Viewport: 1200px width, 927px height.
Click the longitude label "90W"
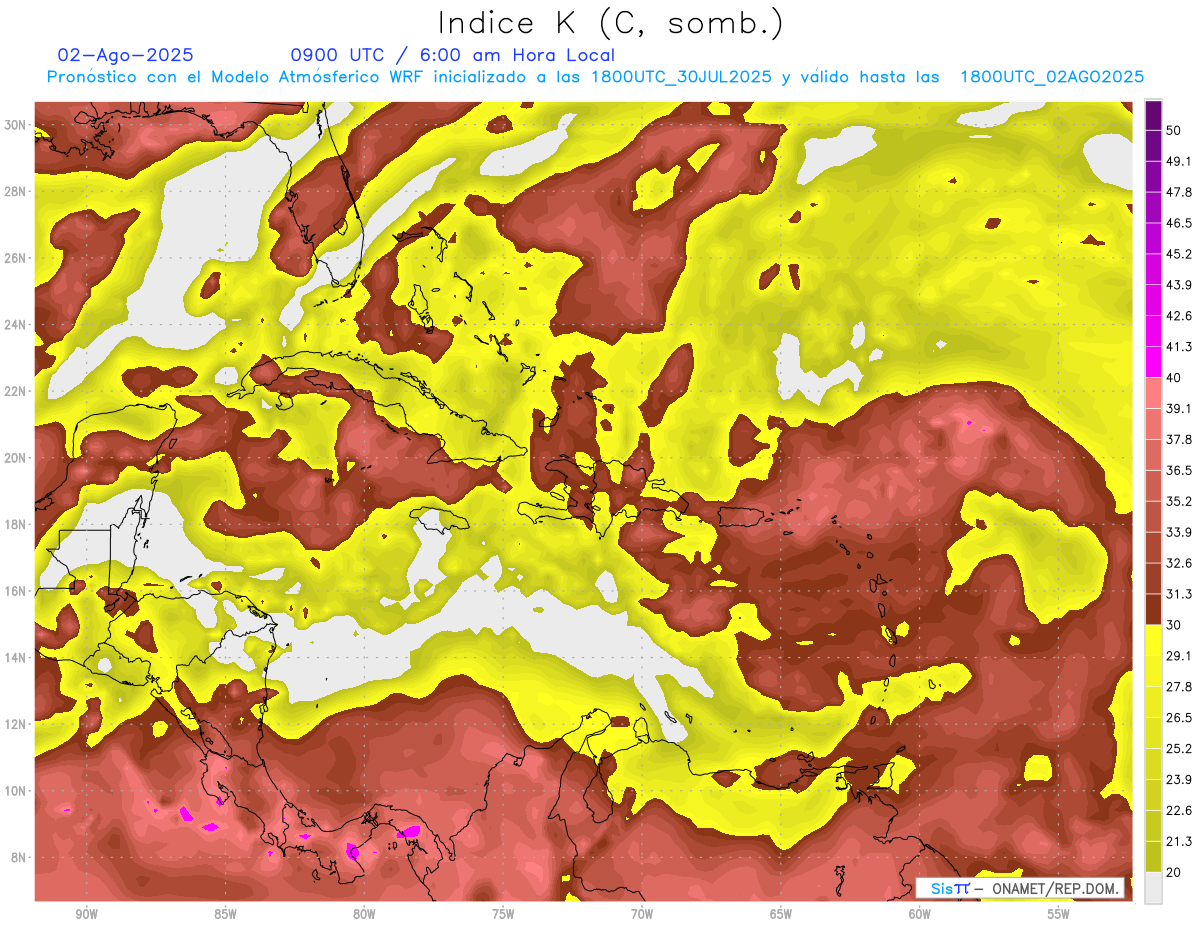point(86,914)
